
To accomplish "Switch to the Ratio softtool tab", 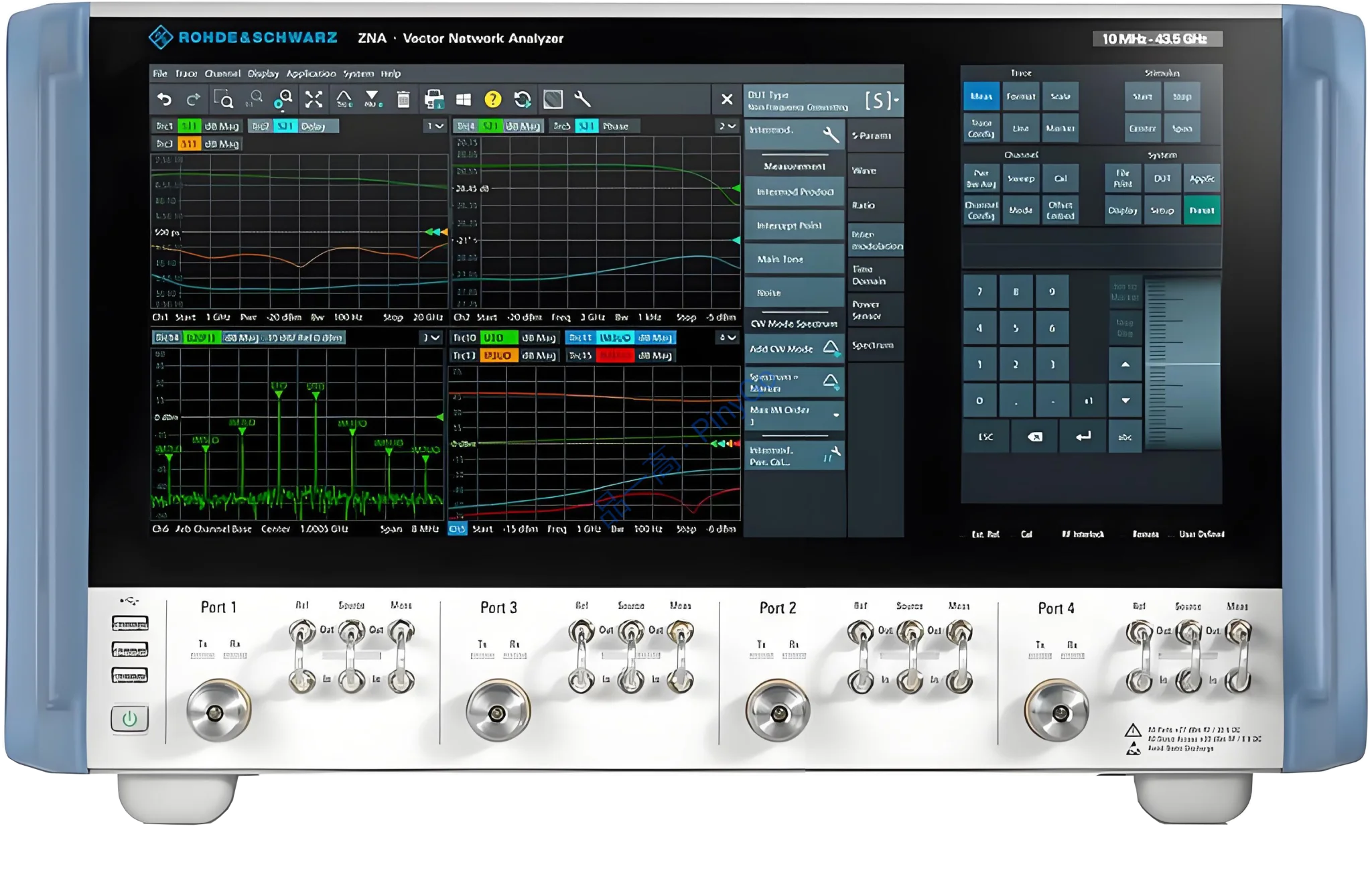I will coord(875,205).
